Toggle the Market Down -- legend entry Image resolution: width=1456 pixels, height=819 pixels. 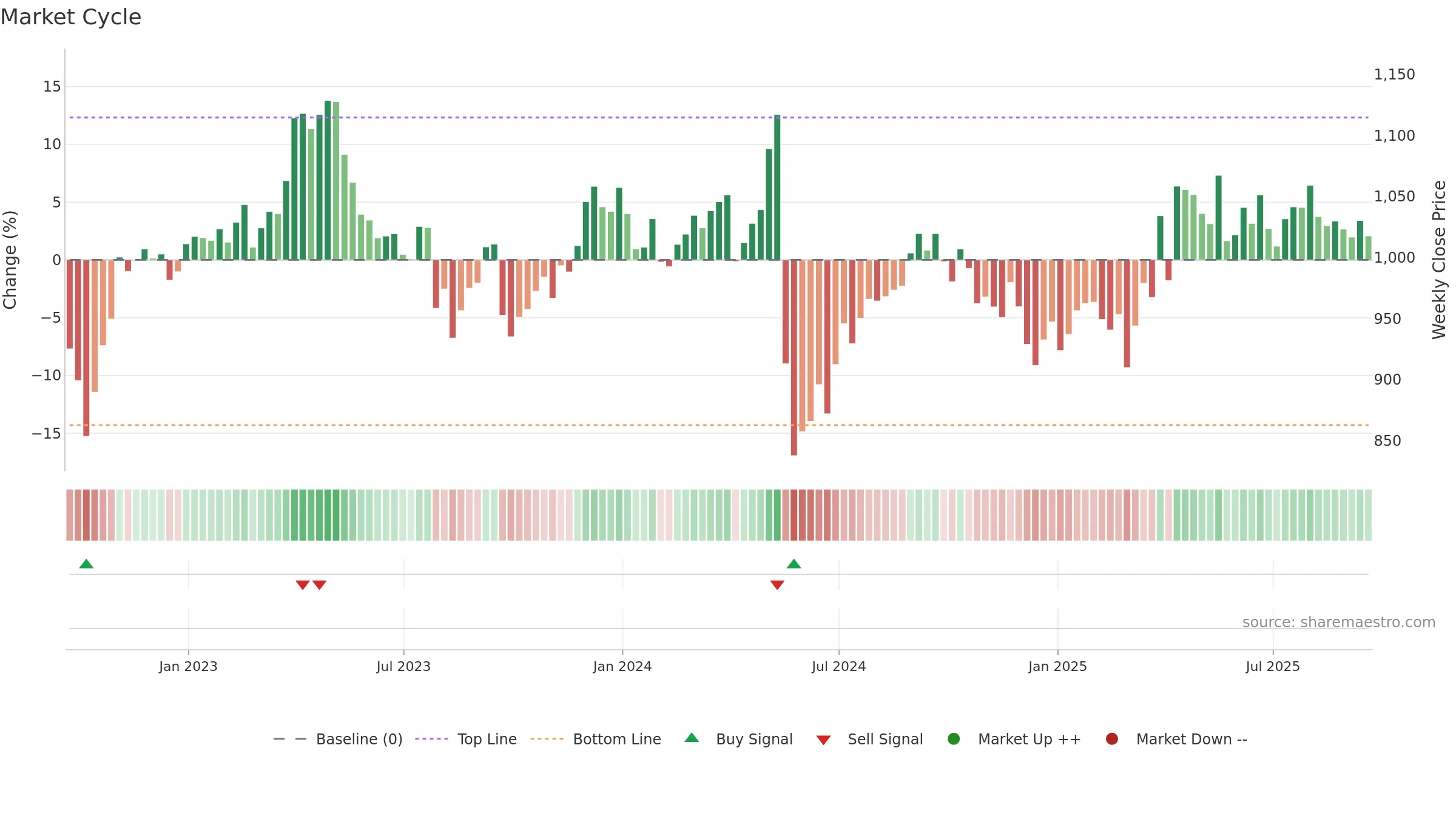pyautogui.click(x=1176, y=739)
